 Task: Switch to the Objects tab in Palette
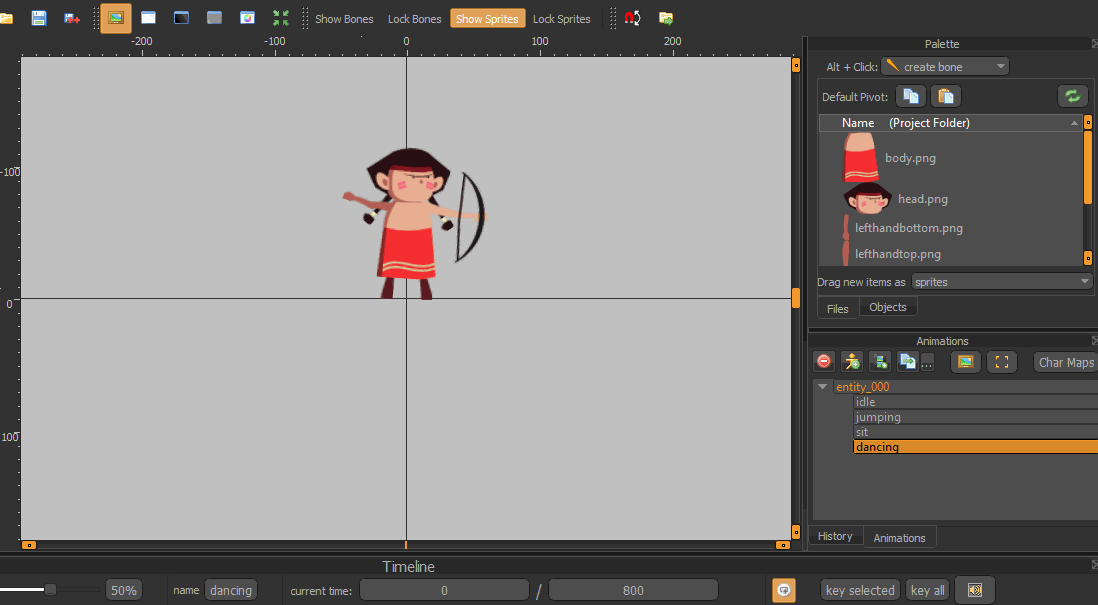click(887, 308)
